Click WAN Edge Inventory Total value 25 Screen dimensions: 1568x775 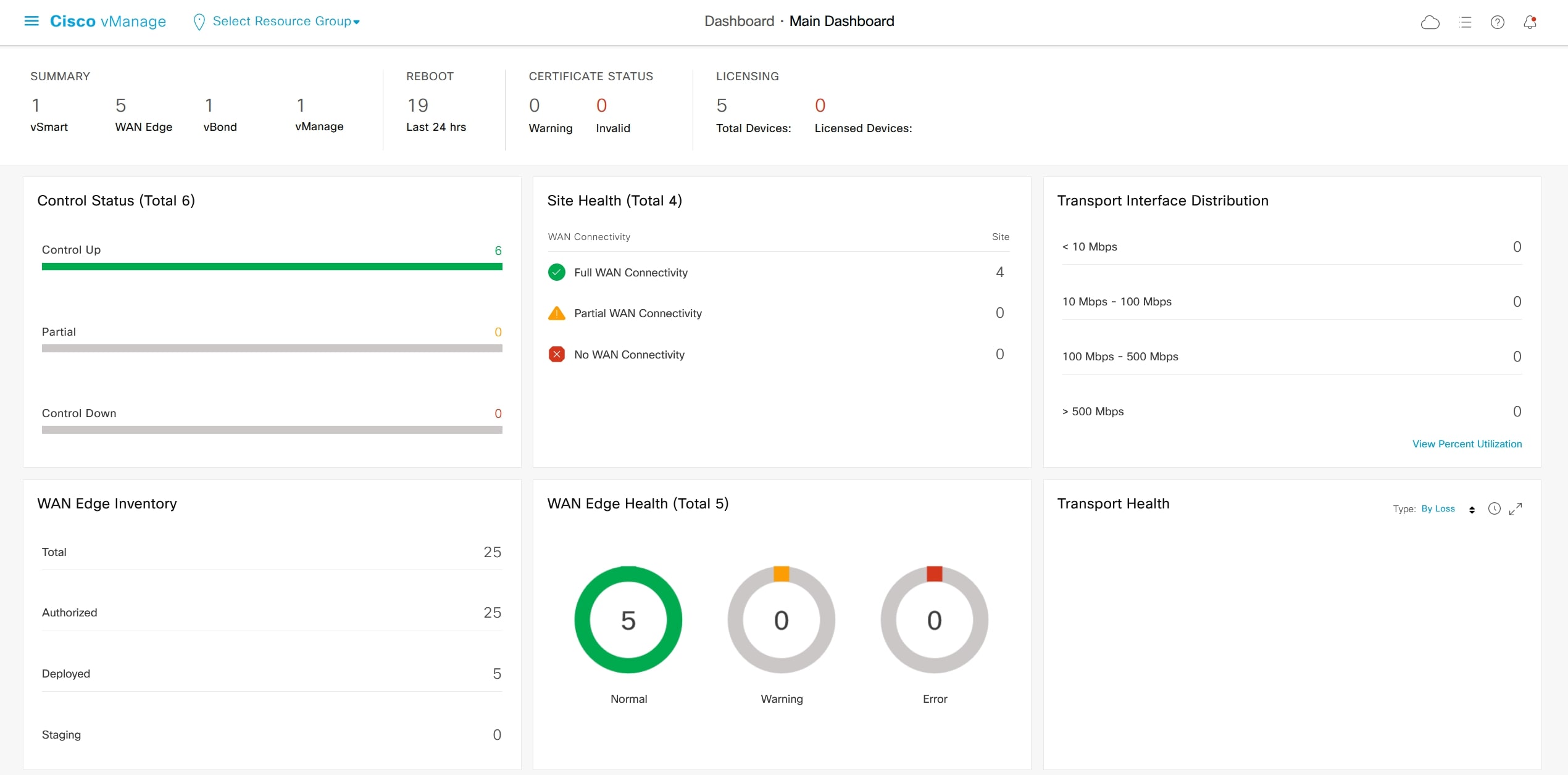coord(492,552)
